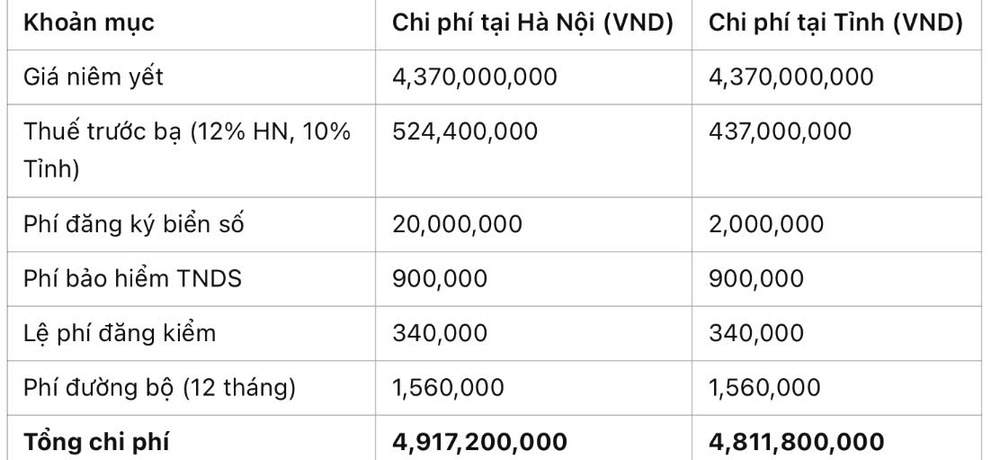This screenshot has width=1000, height=460.
Task: Select the 524,400,000 tax cell
Action: click(465, 131)
